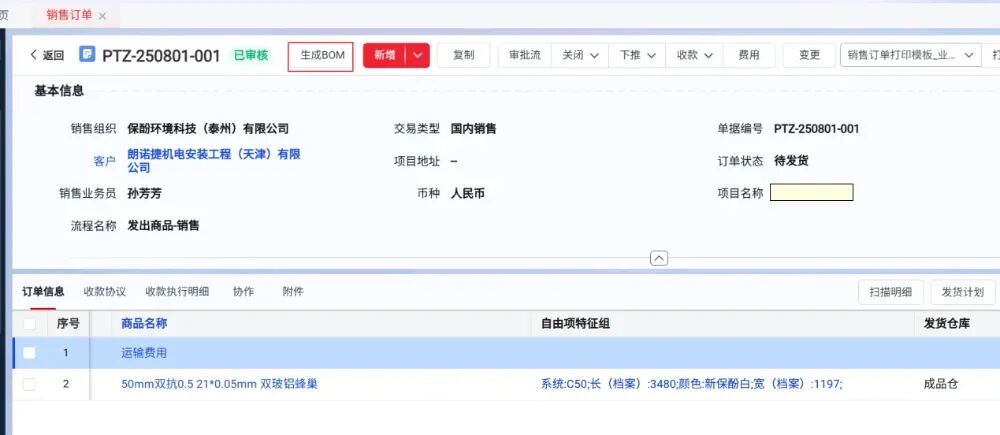Viewport: 1000px width, 435px height.
Task: Click the 孙芳芳 salesperson value
Action: coord(144,193)
